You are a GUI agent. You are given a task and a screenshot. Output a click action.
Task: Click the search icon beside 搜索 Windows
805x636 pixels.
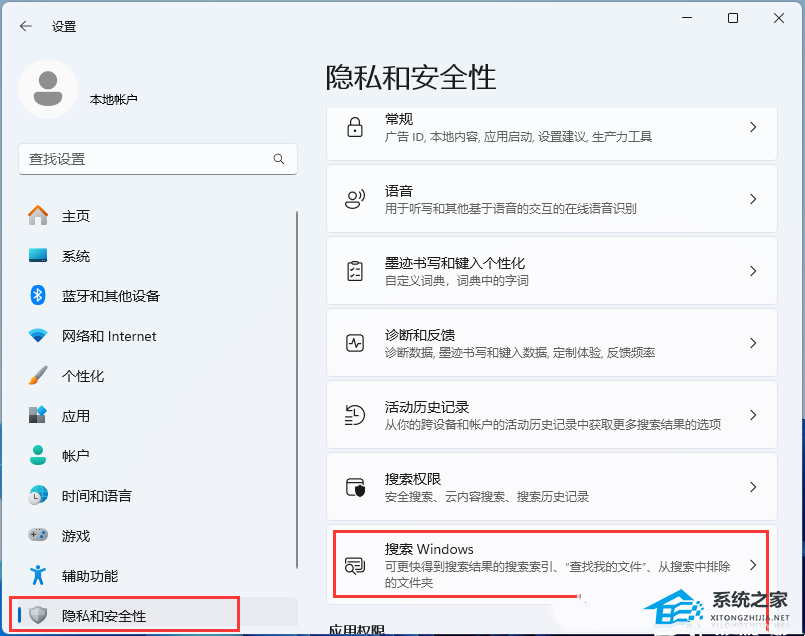tap(355, 566)
